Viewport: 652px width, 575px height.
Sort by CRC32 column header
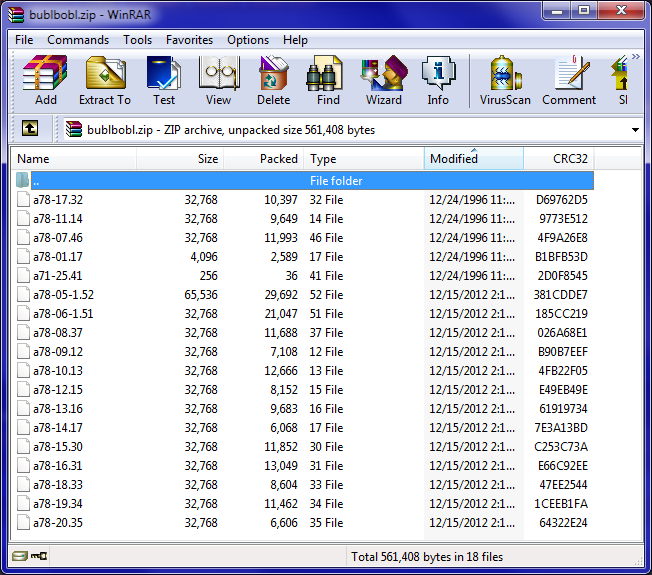(558, 158)
